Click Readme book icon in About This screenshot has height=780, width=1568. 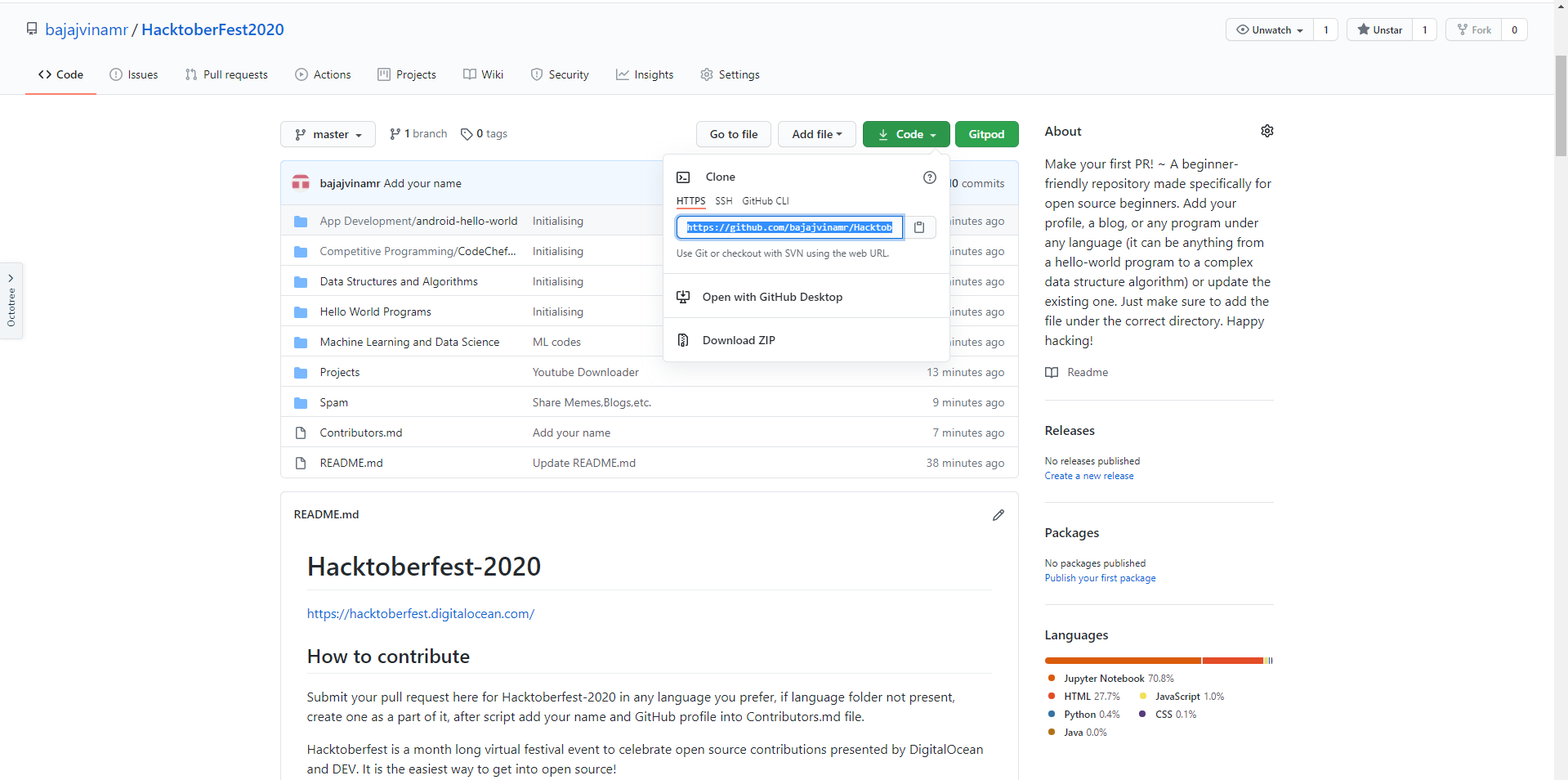click(1052, 373)
